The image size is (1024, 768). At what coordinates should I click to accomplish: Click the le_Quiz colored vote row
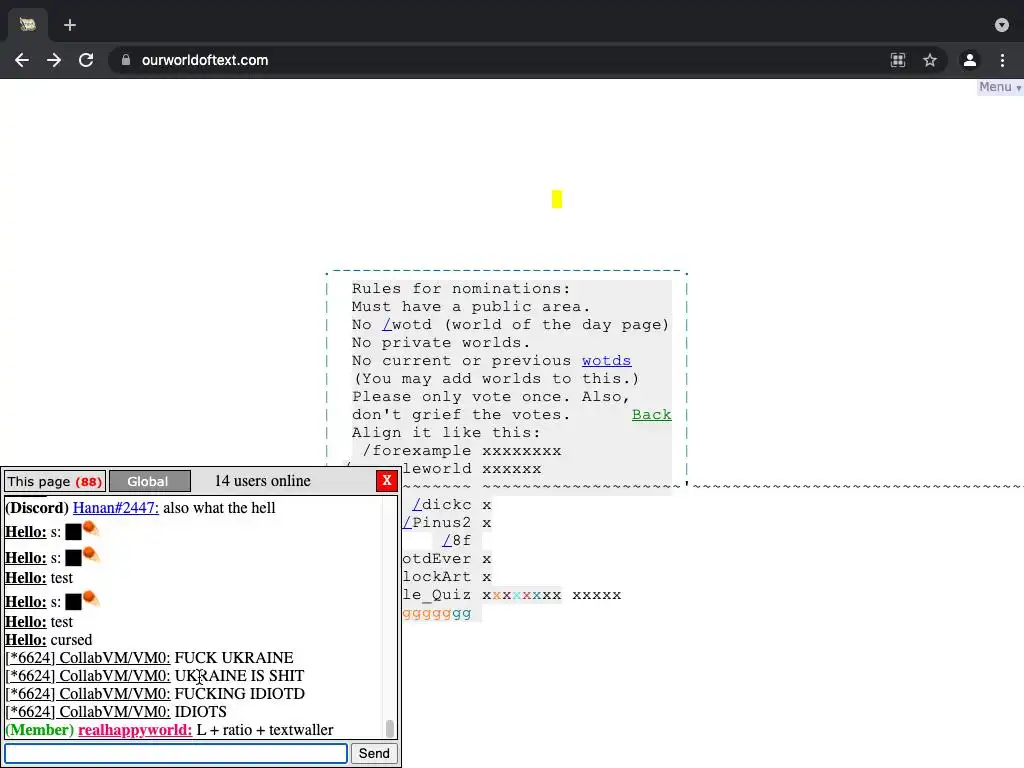[511, 595]
